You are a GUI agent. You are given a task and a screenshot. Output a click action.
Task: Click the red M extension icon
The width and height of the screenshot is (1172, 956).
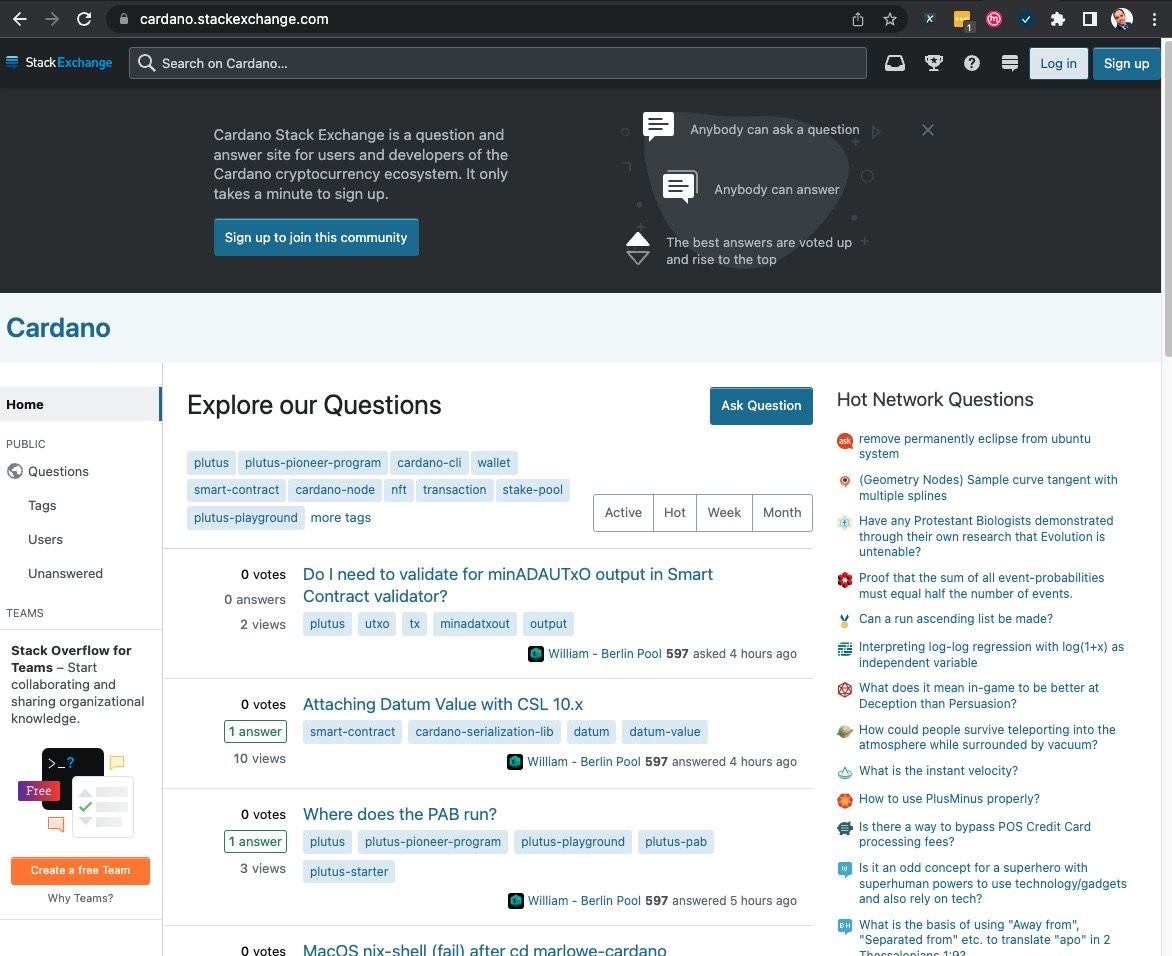tap(994, 19)
